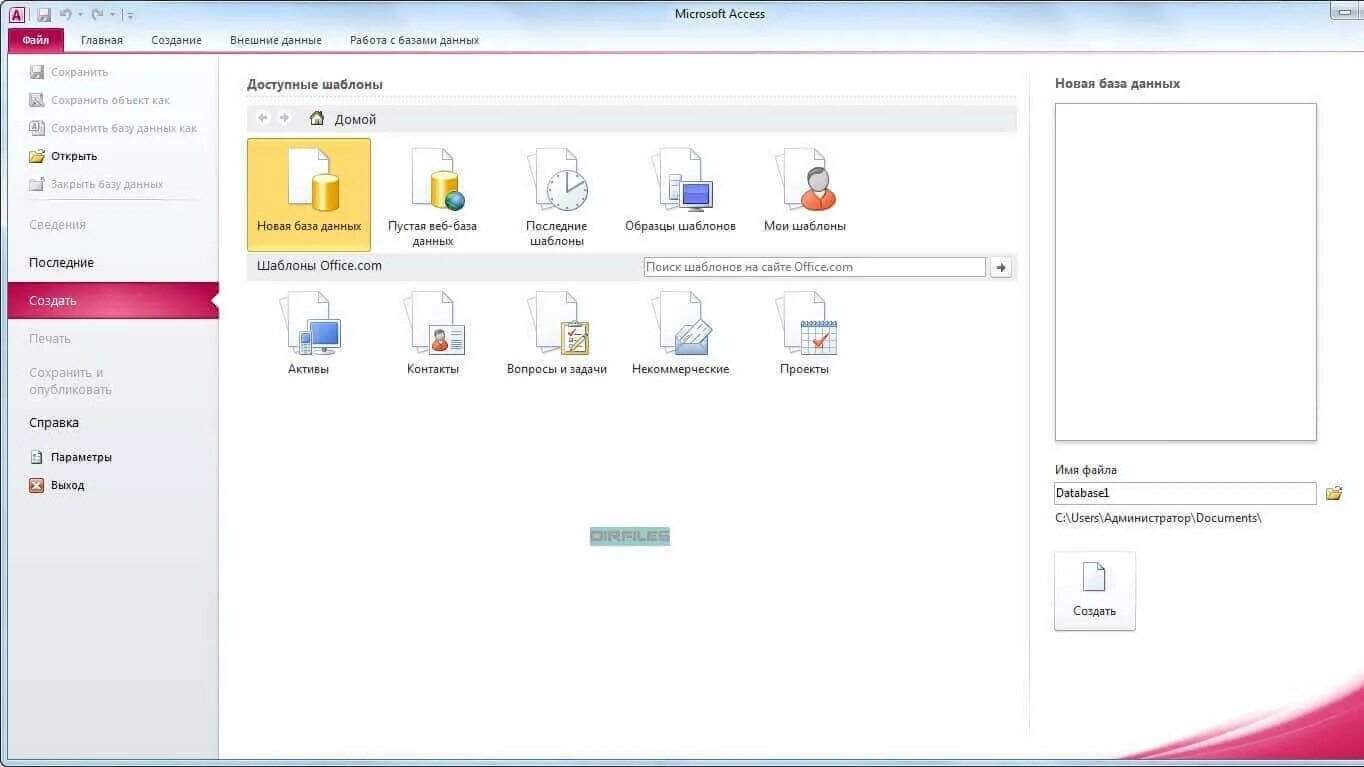This screenshot has width=1364, height=767.
Task: Open Последние шаблоны clock icon
Action: (x=557, y=180)
